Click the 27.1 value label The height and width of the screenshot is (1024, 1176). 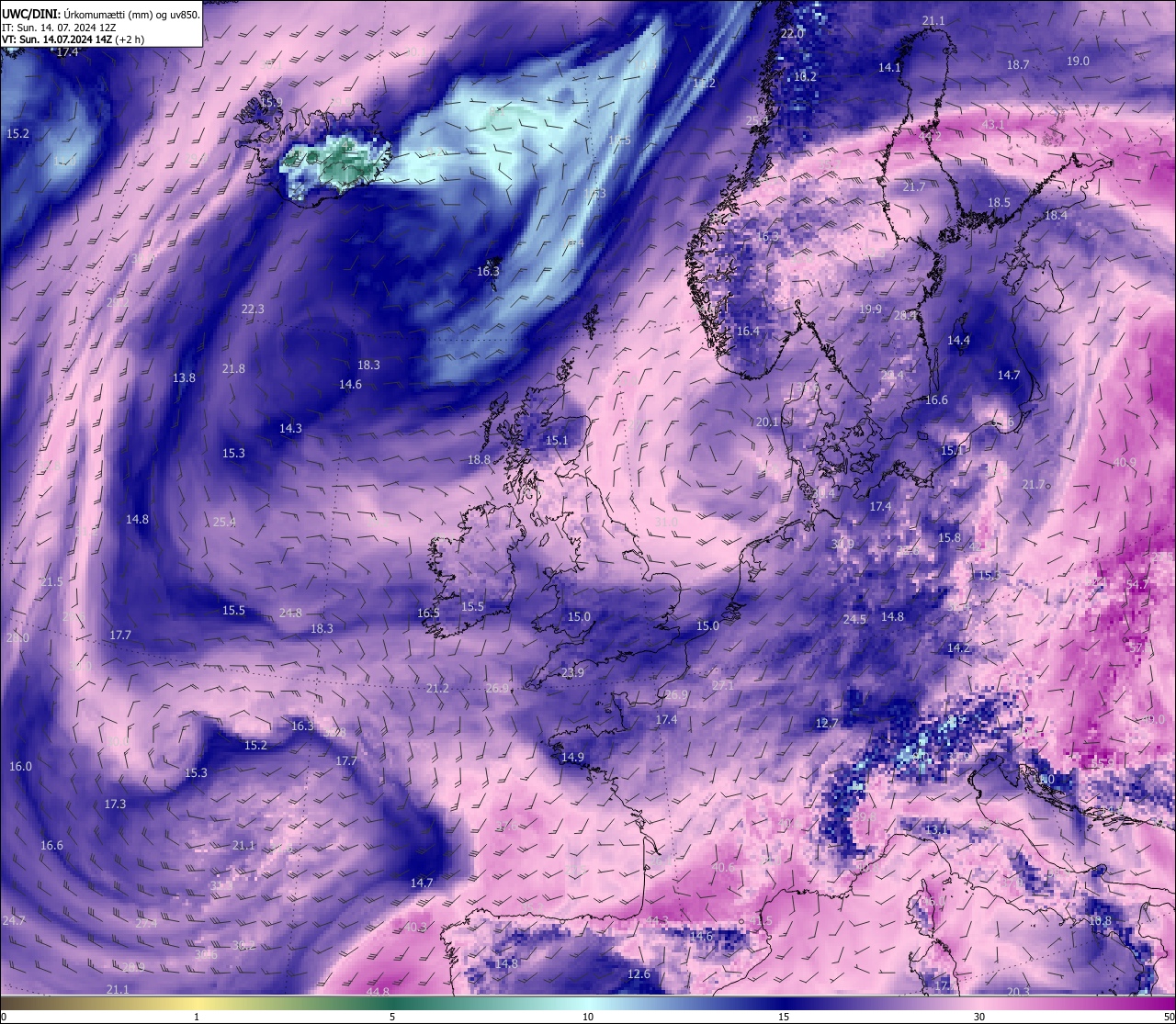(723, 686)
